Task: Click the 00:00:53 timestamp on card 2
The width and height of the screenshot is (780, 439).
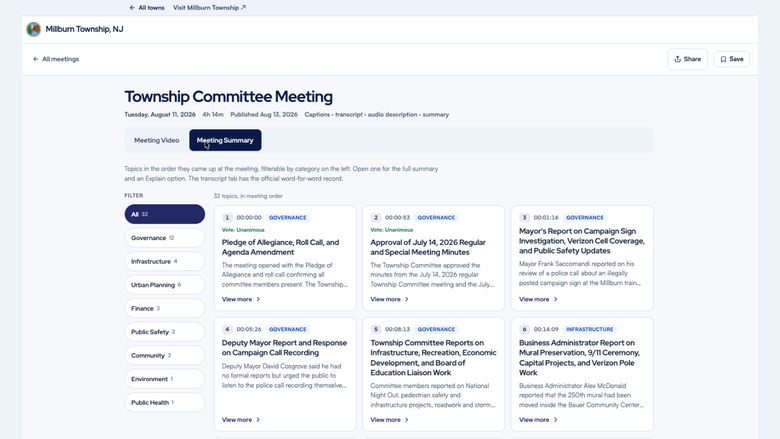Action: (397, 218)
